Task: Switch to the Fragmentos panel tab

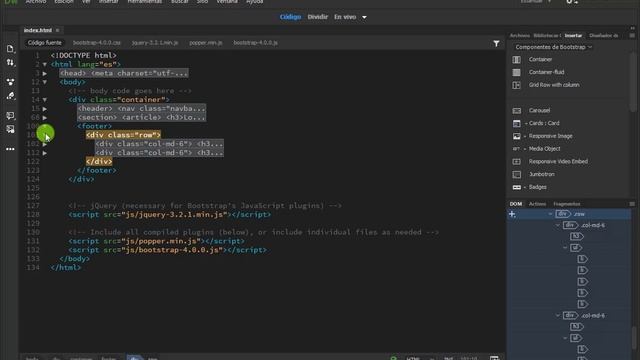Action: pos(567,204)
